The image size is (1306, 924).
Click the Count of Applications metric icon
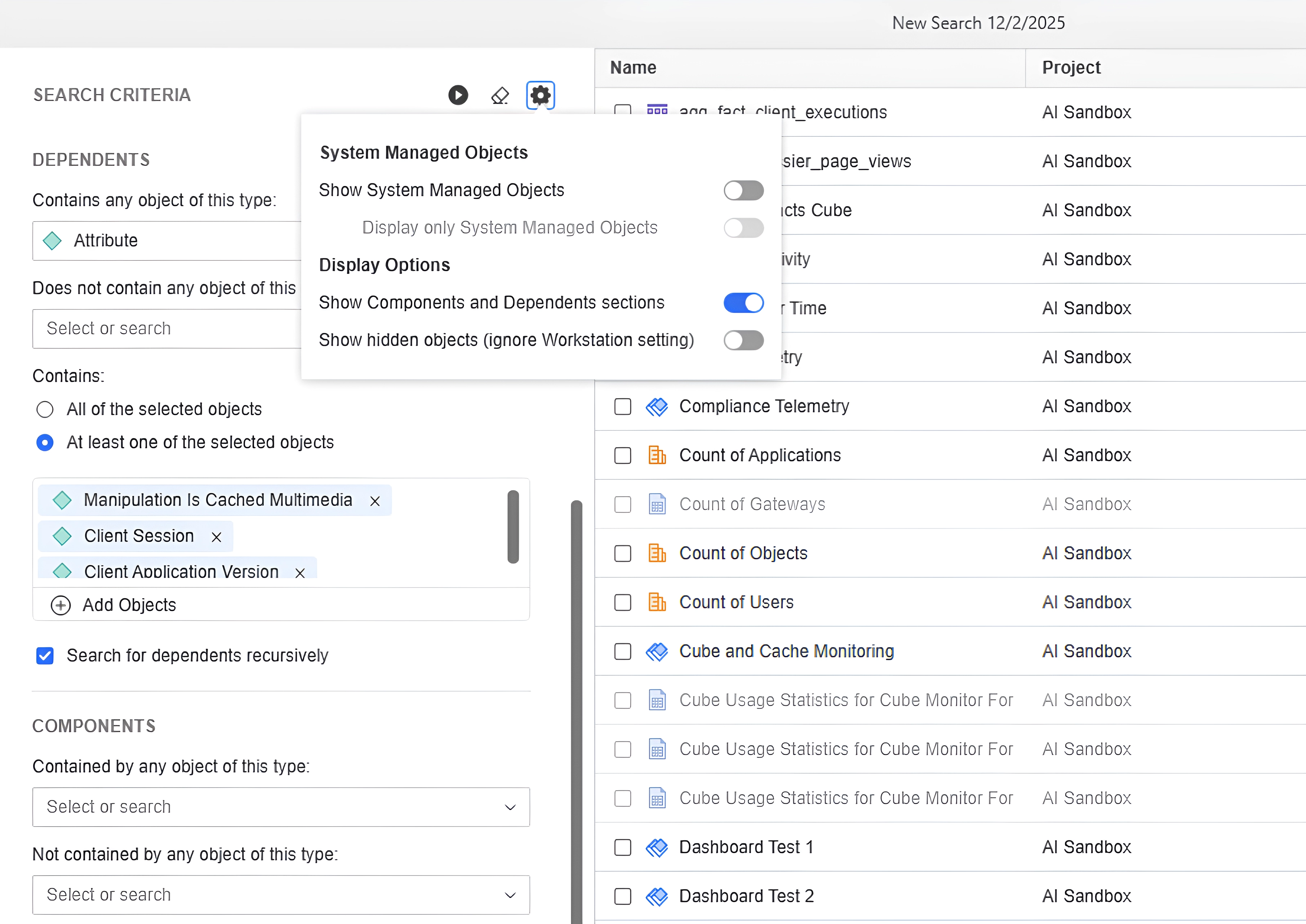tap(657, 455)
